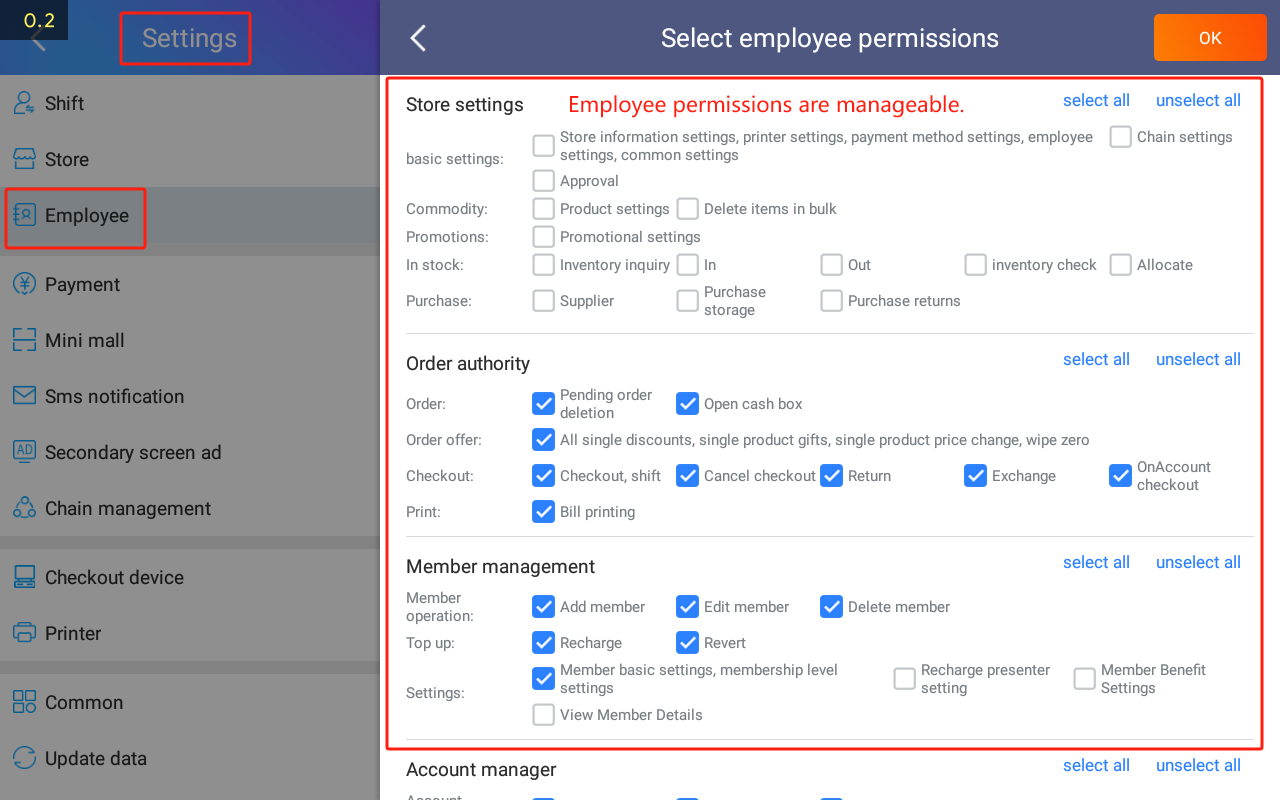Select the Store icon in sidebar

(x=25, y=159)
